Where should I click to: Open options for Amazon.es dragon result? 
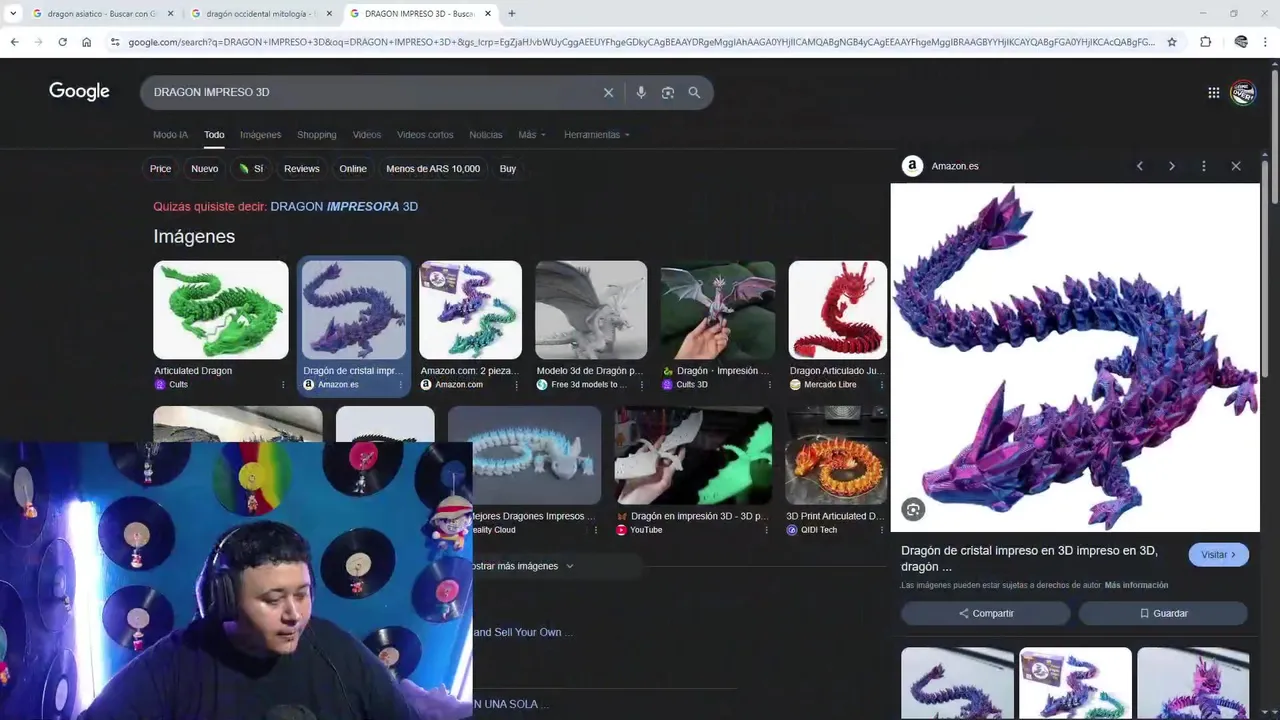click(x=401, y=384)
